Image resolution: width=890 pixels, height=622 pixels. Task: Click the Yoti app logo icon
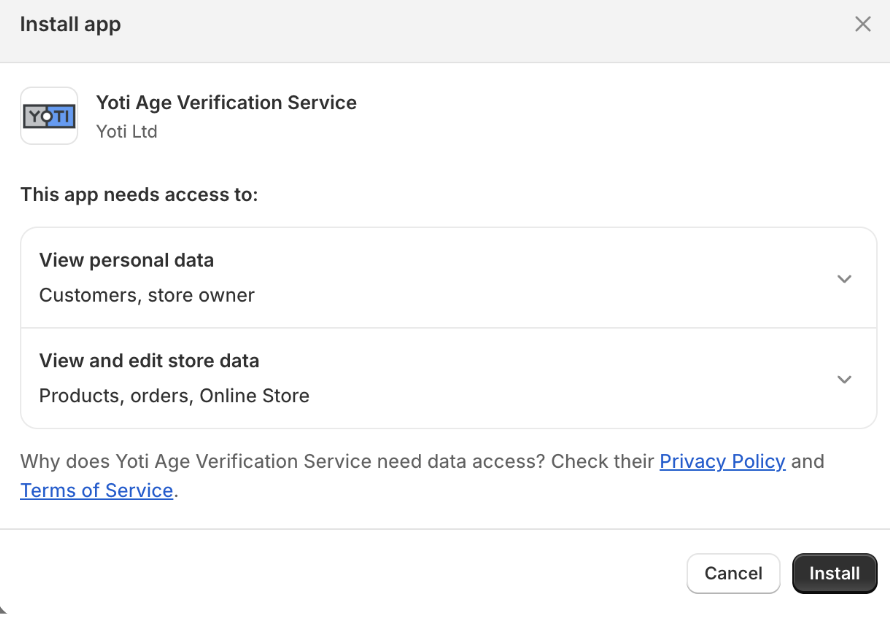49,116
